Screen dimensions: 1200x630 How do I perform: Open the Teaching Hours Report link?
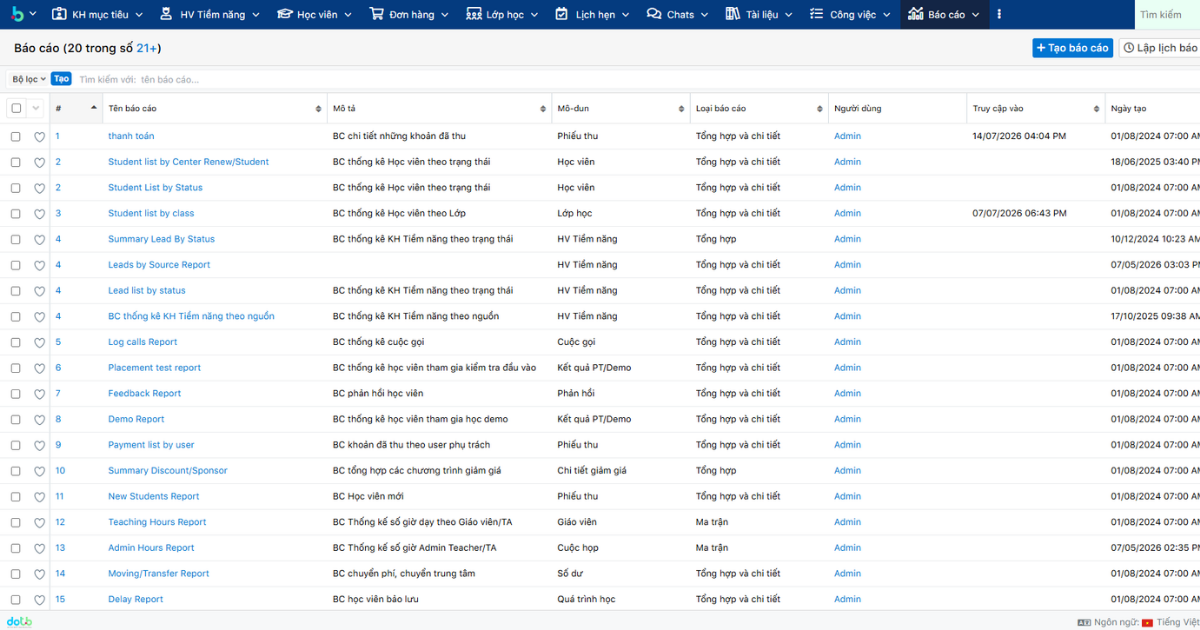pos(157,522)
